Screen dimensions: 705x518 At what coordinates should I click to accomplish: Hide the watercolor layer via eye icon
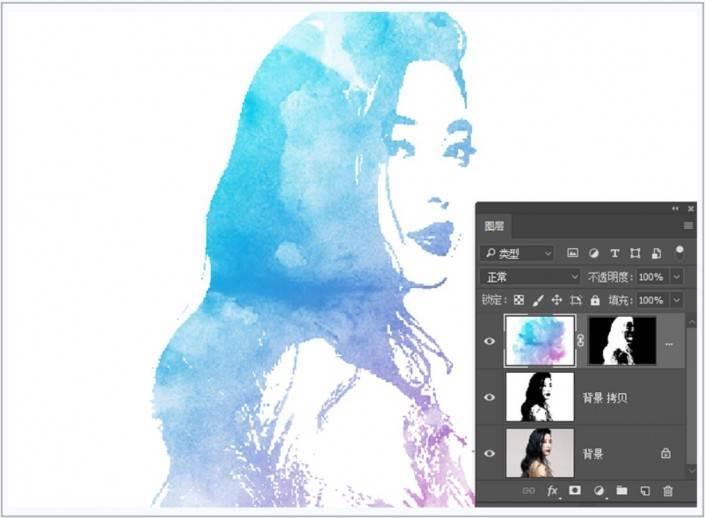coord(490,341)
